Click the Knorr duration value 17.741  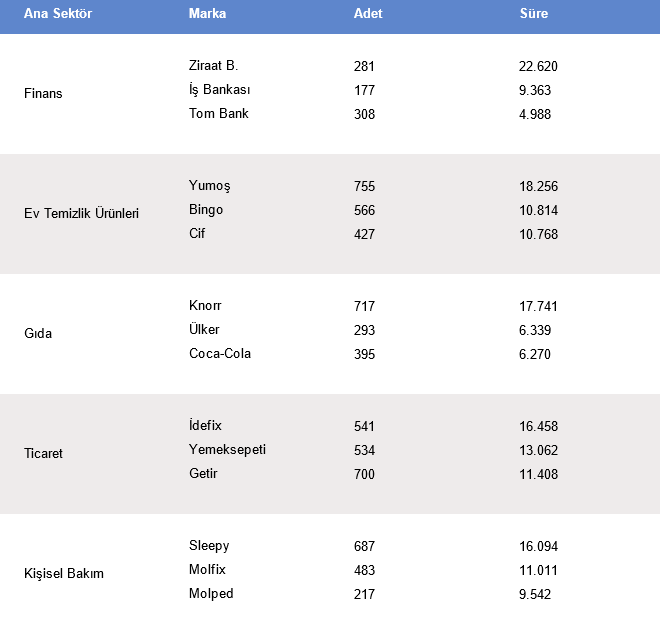pos(538,306)
